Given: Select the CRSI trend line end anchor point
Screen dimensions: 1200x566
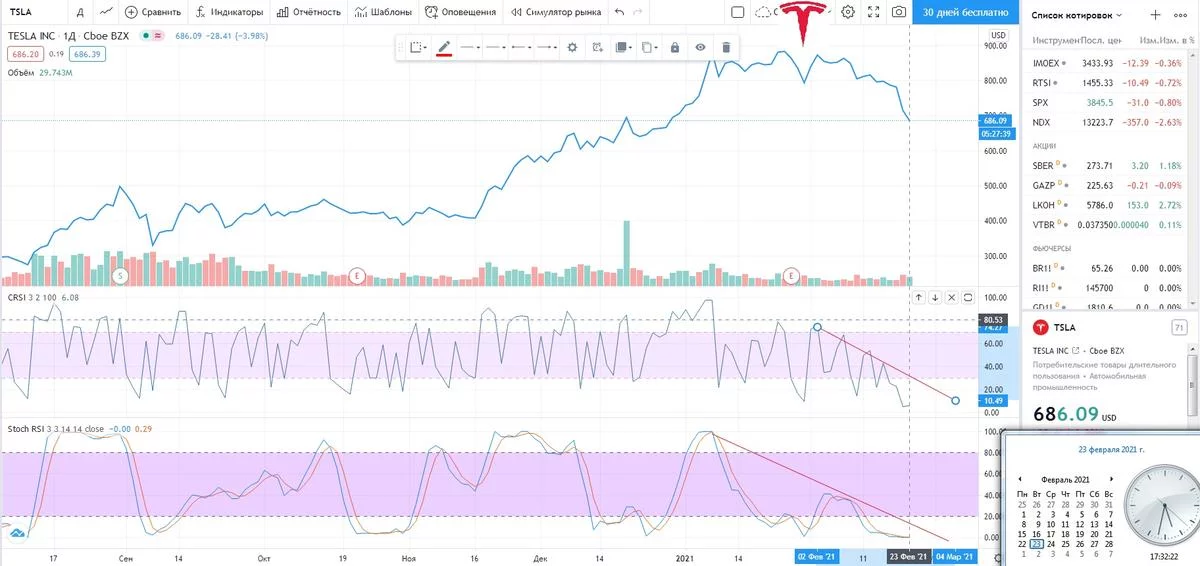Looking at the screenshot, I should pos(955,400).
